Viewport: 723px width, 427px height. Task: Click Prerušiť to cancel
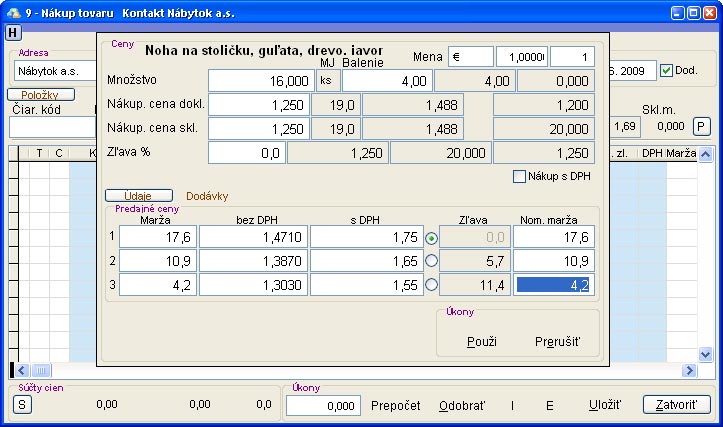click(x=557, y=341)
